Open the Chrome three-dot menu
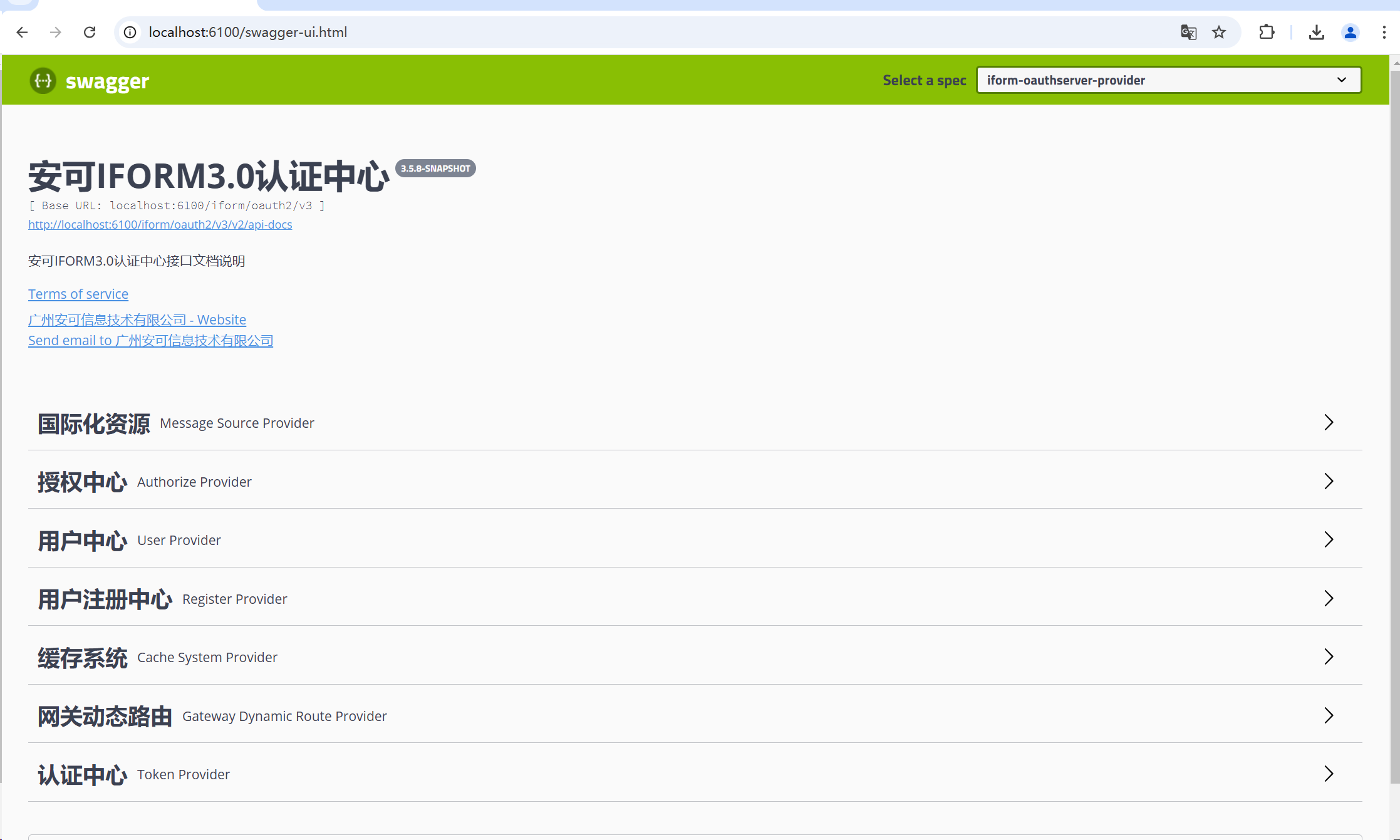Viewport: 1400px width, 840px height. [1384, 33]
